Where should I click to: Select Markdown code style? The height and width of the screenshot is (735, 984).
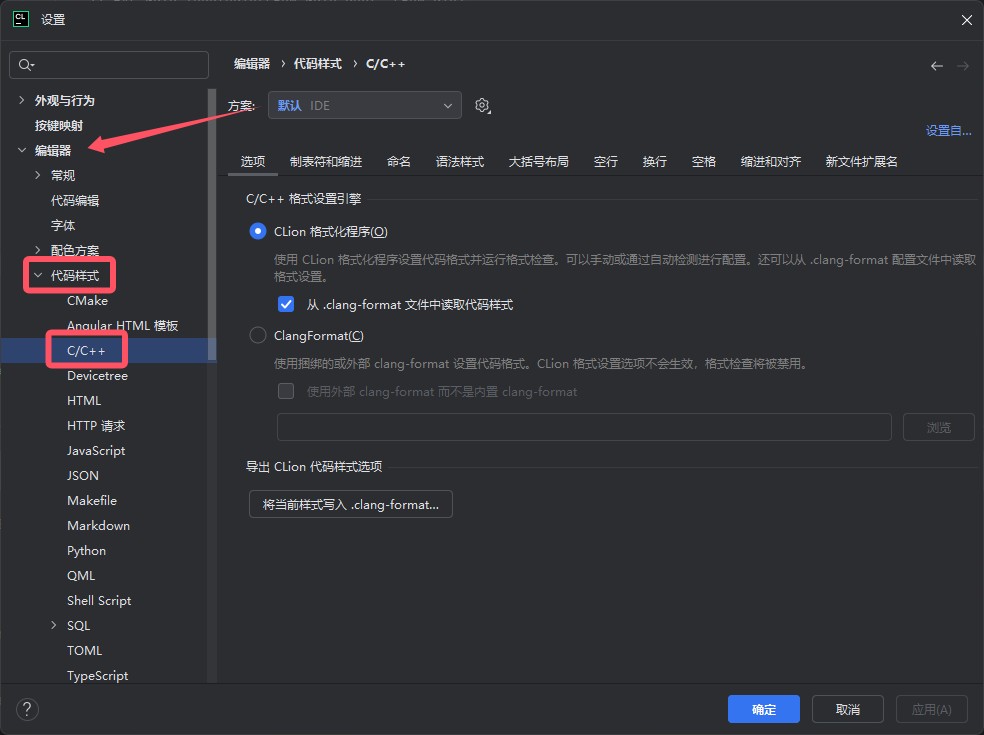coord(99,525)
